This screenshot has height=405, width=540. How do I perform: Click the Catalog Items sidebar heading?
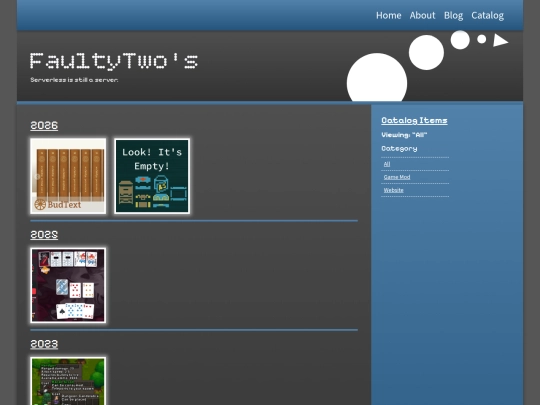pos(414,121)
